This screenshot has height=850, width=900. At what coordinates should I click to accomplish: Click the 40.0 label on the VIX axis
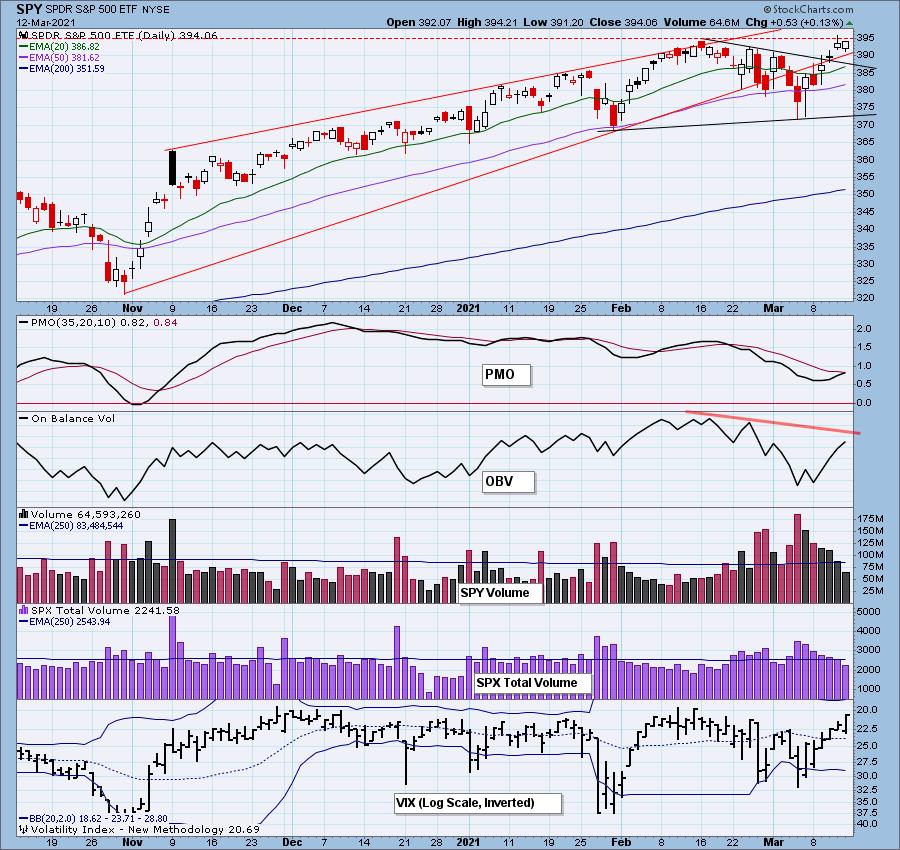[867, 824]
